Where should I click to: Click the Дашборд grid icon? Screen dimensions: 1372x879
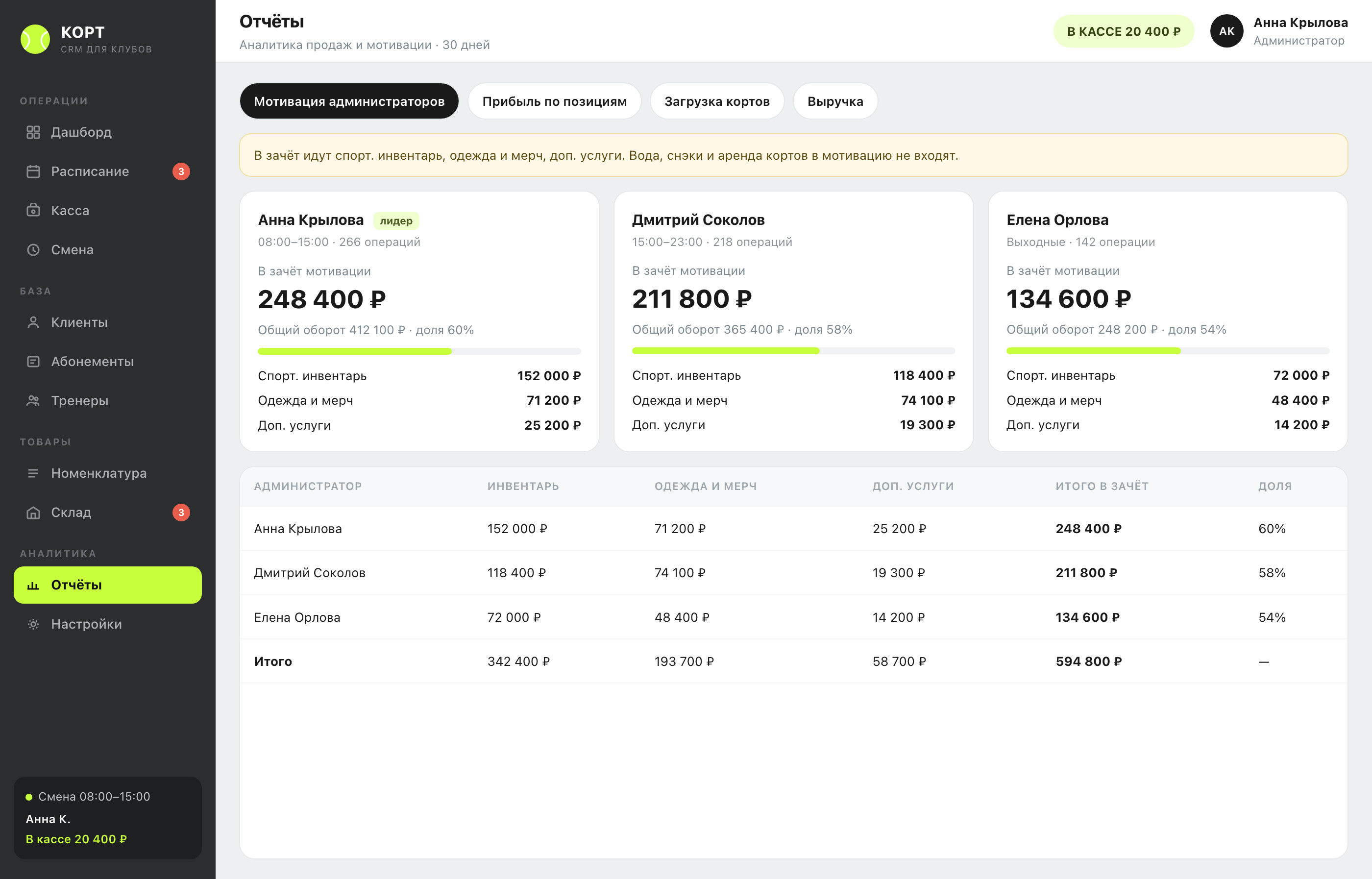tap(33, 132)
